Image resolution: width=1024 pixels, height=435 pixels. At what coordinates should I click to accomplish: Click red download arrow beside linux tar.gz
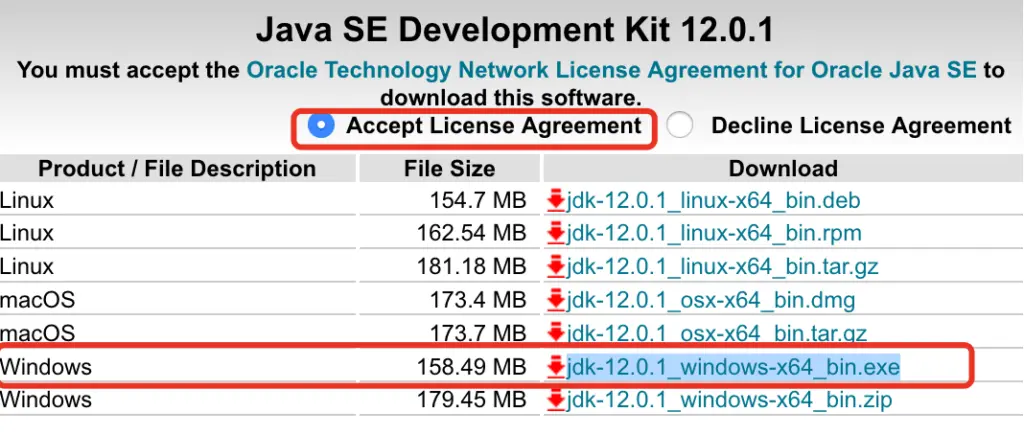pos(556,268)
